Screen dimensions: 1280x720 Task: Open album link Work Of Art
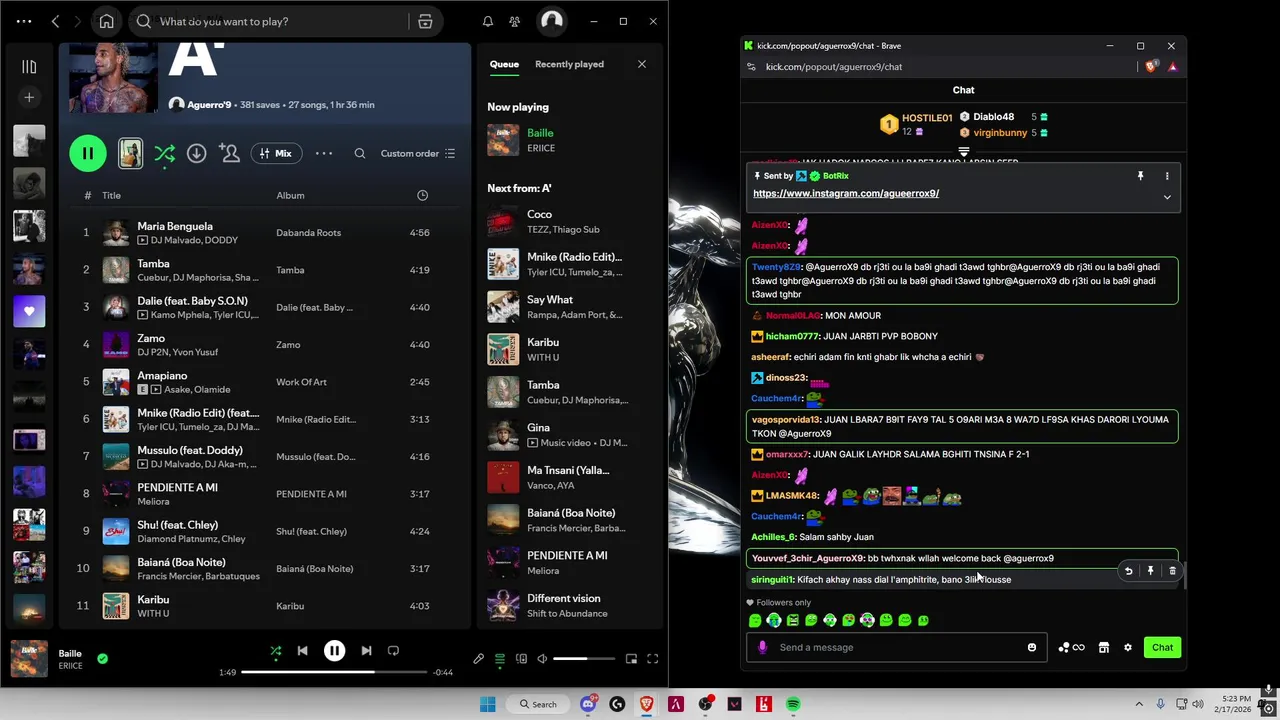[x=301, y=382]
